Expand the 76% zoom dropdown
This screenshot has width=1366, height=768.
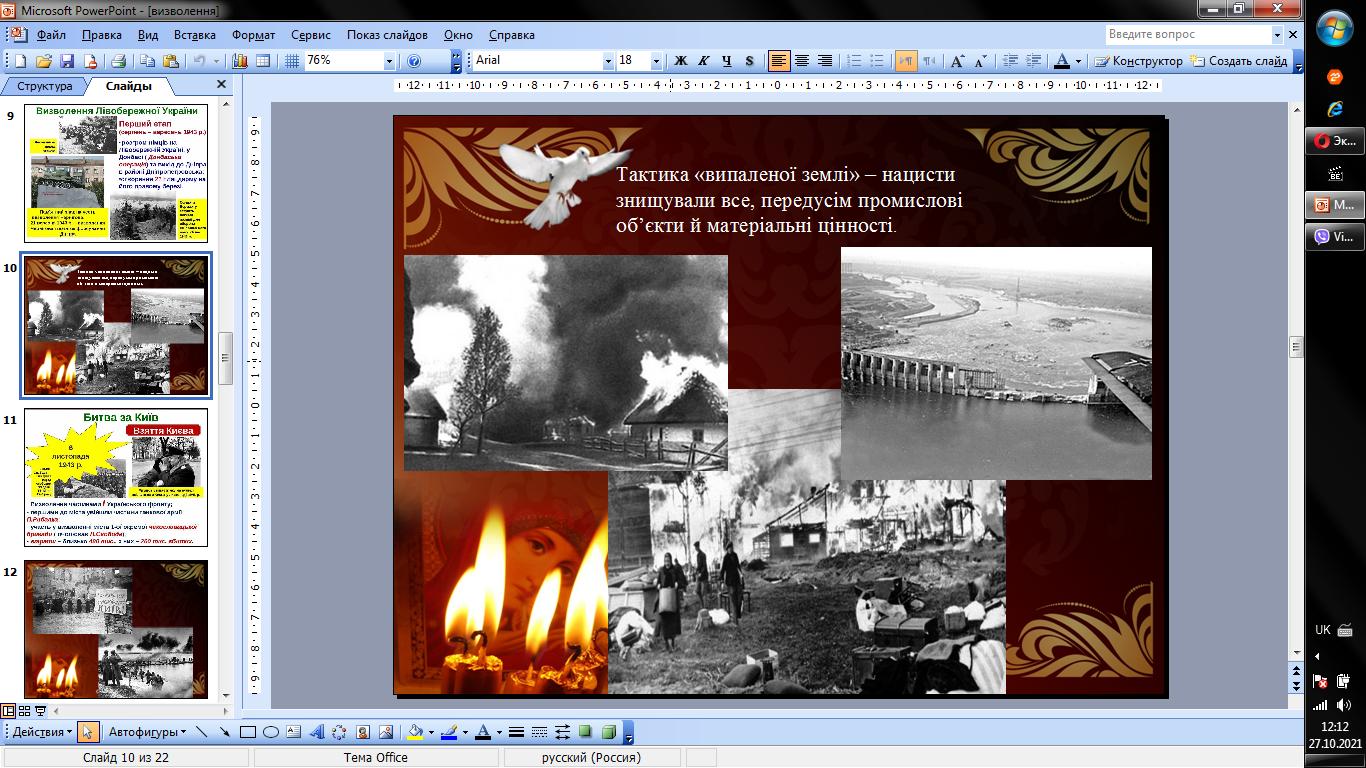tap(389, 61)
